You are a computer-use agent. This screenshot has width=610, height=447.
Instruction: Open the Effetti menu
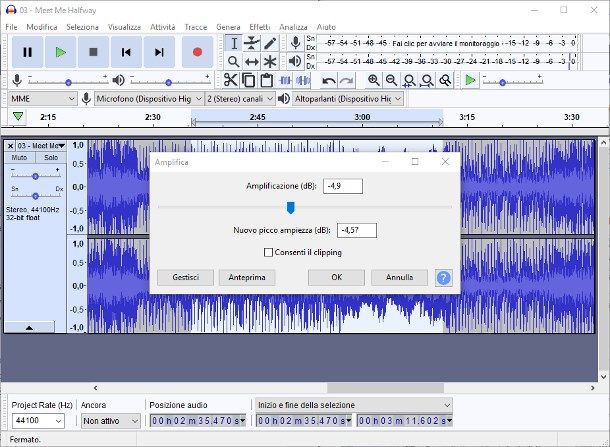click(259, 27)
